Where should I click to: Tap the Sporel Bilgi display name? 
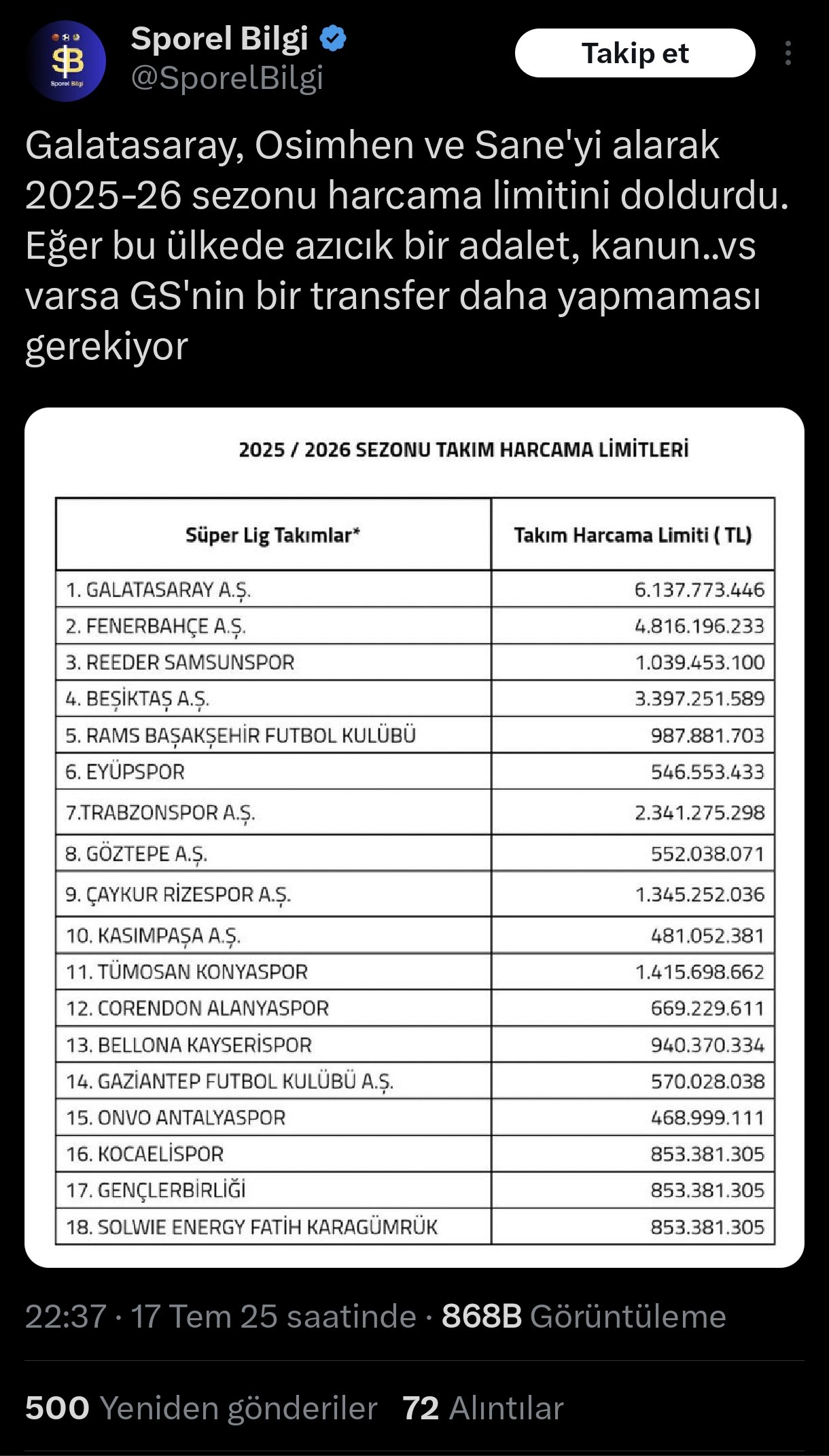coord(219,39)
